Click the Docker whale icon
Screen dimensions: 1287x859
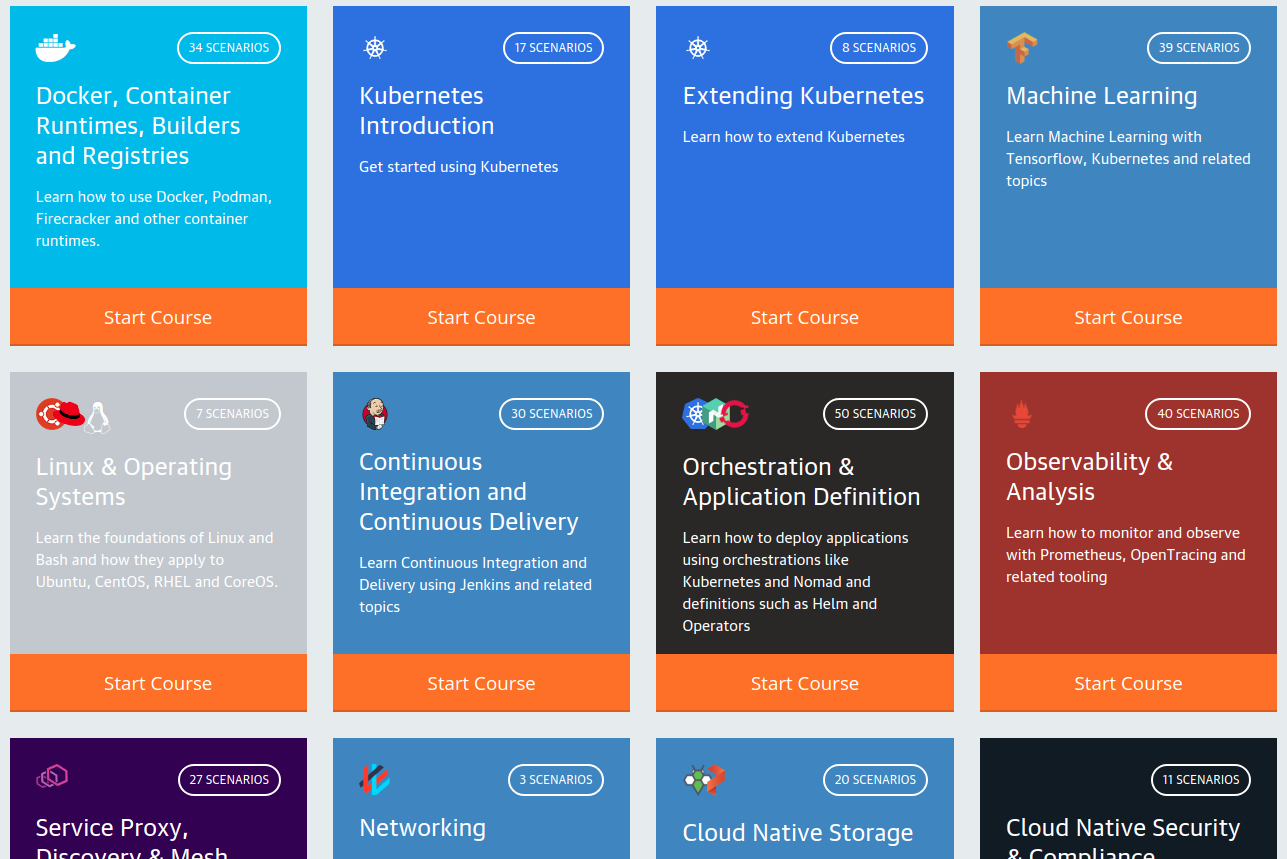pyautogui.click(x=56, y=47)
